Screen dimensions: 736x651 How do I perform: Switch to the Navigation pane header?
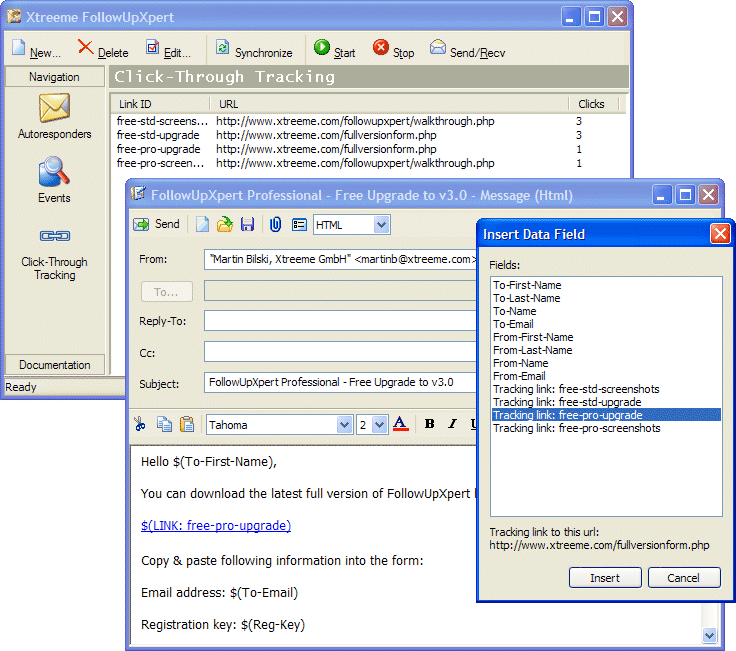point(54,77)
